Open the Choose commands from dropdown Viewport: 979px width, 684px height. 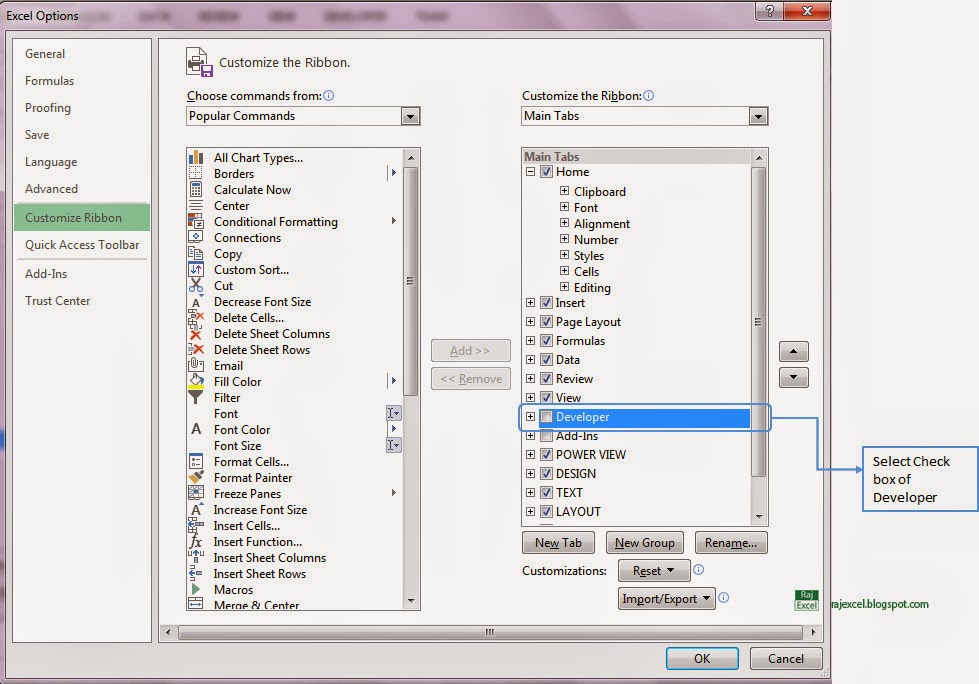tap(409, 116)
